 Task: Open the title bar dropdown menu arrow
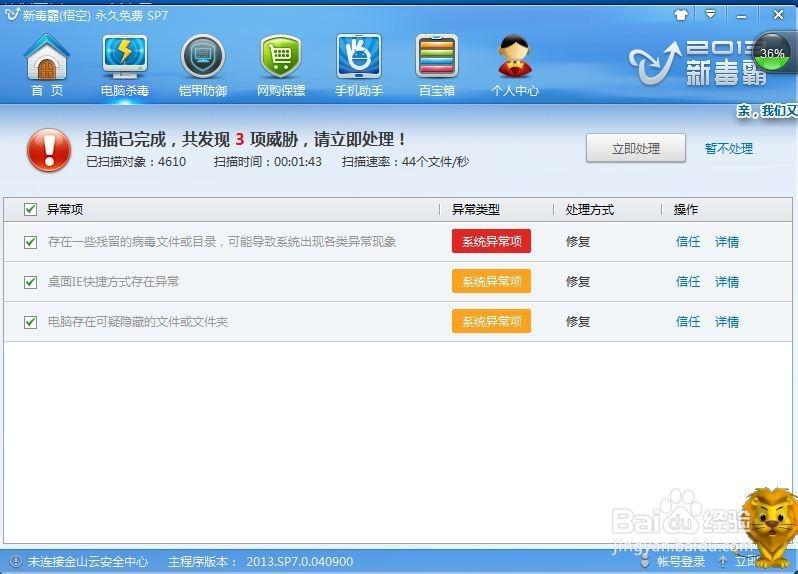click(x=710, y=15)
